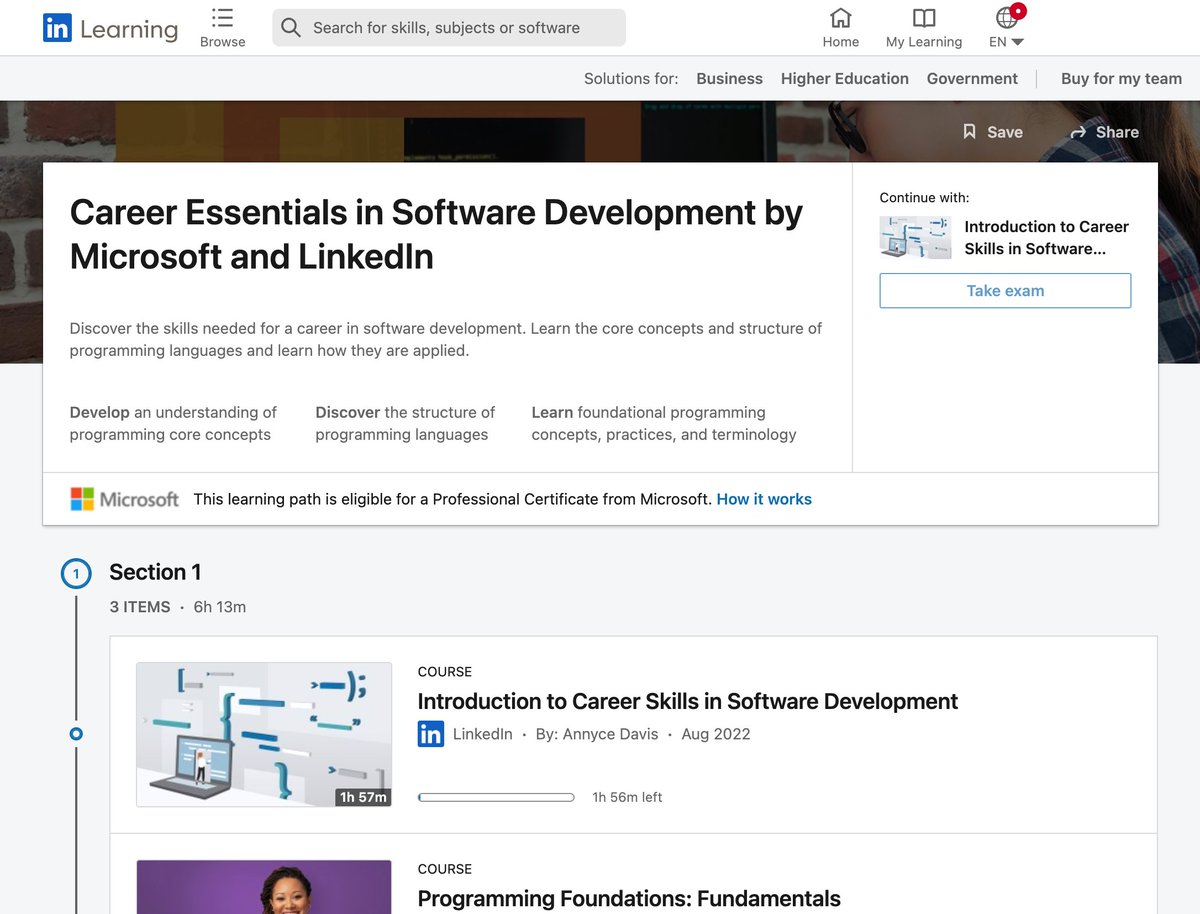Click the Share arrow icon

(x=1078, y=132)
